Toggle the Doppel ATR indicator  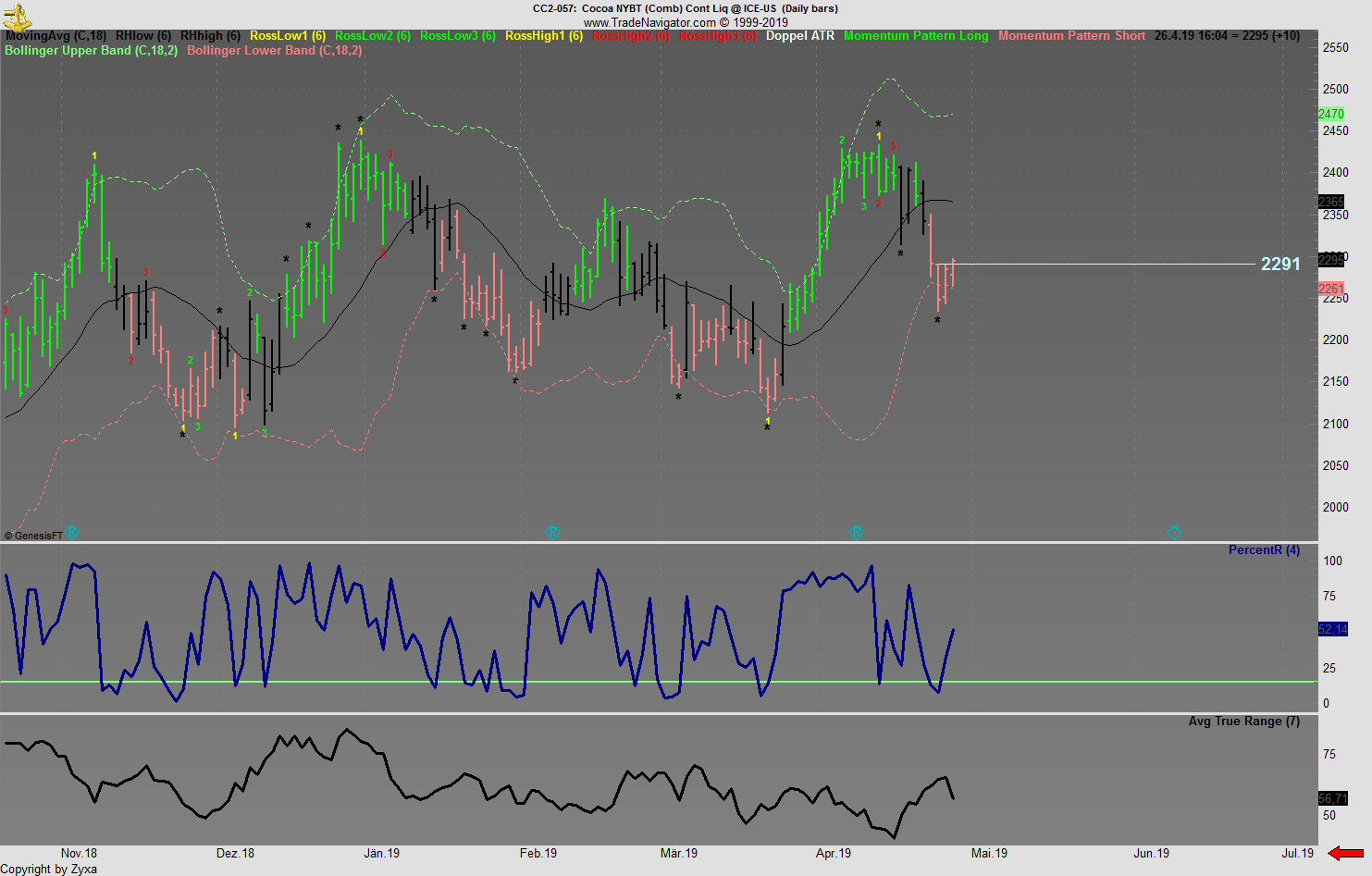tap(799, 35)
